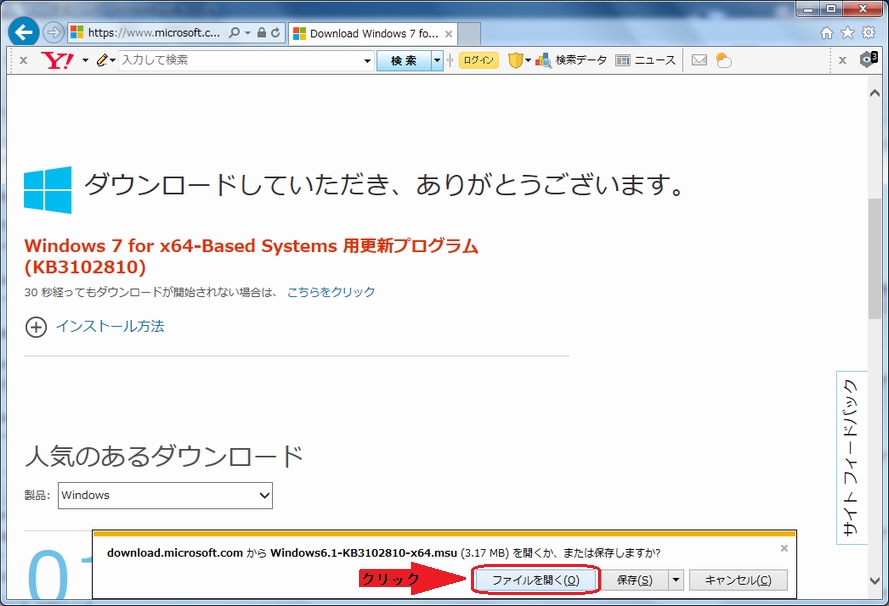This screenshot has width=889, height=606.
Task: Close the right-side toolbar X
Action: pos(843,60)
